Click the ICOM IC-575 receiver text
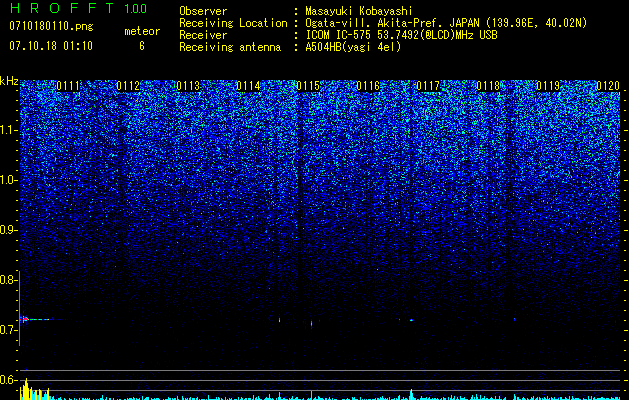Screen dimensions: 629x400 pyautogui.click(x=401, y=35)
